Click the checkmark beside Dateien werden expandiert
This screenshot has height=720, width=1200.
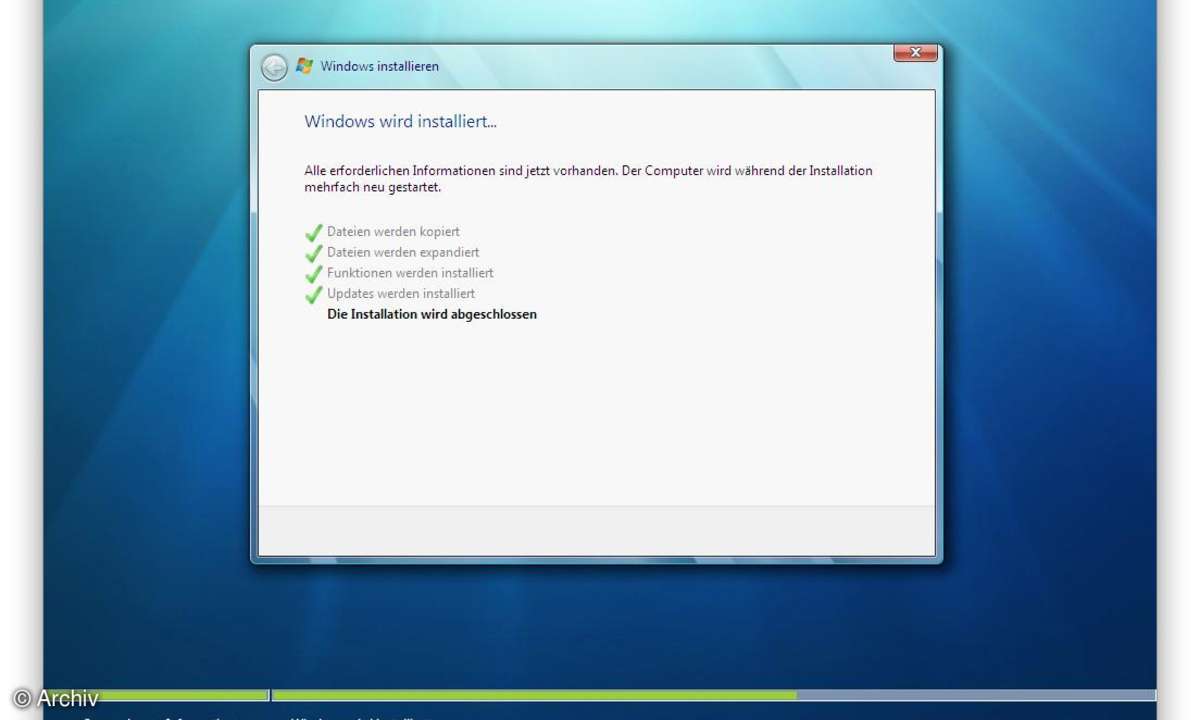[x=314, y=253]
